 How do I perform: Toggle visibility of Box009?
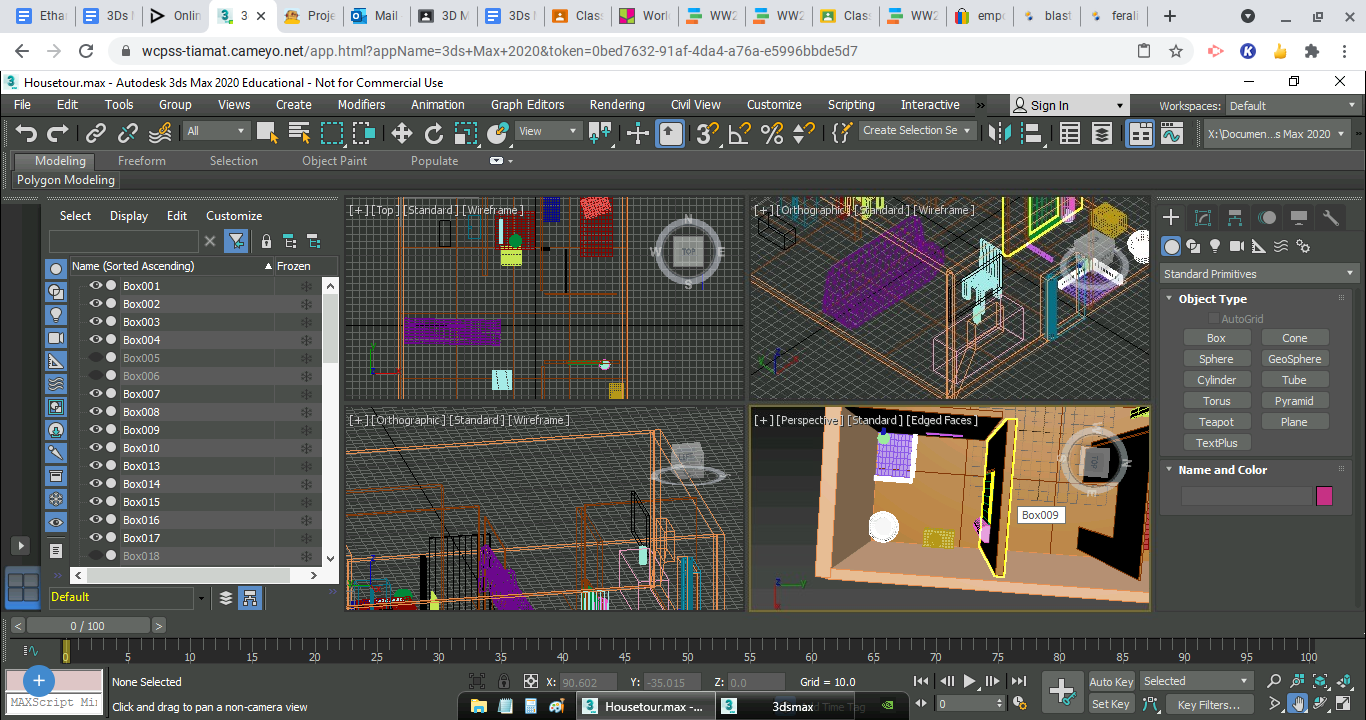[96, 430]
